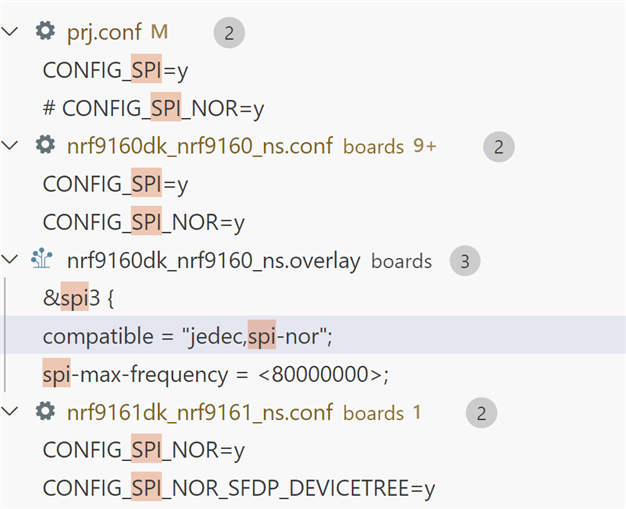Viewport: 626px width, 509px height.
Task: Click the gear icon beside prj.conf
Action: [x=45, y=31]
